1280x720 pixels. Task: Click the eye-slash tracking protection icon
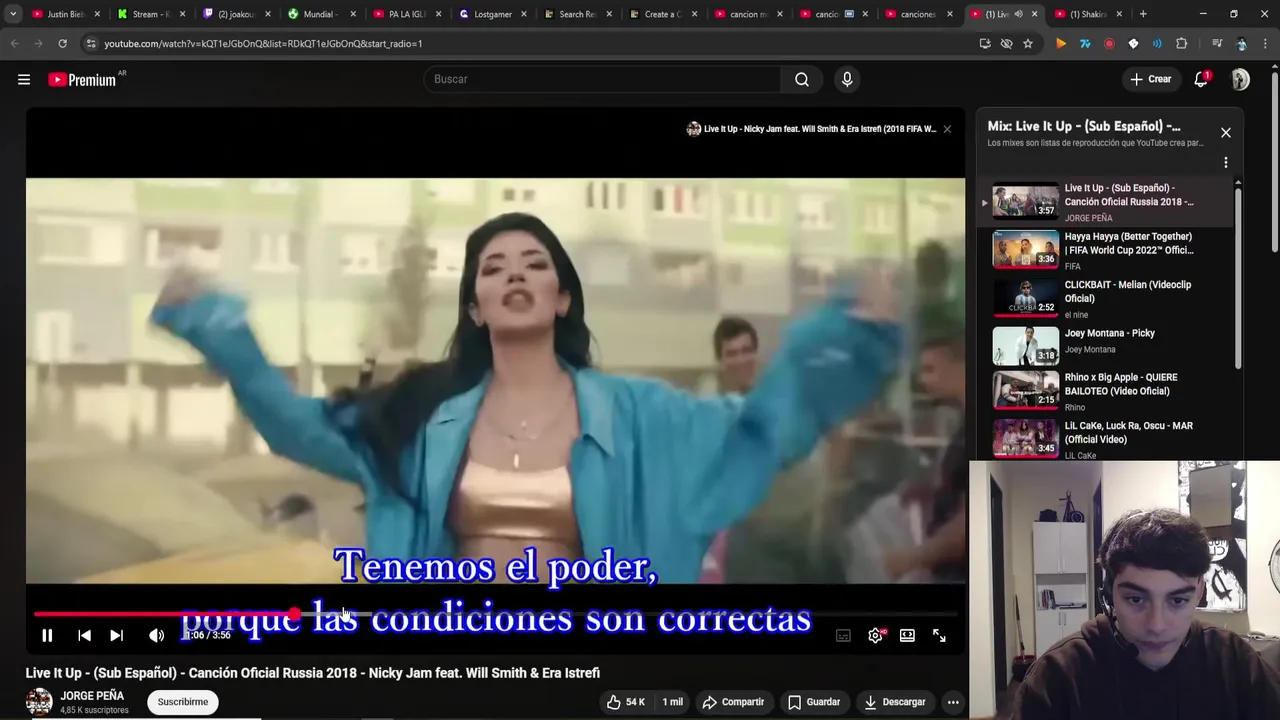[1006, 44]
